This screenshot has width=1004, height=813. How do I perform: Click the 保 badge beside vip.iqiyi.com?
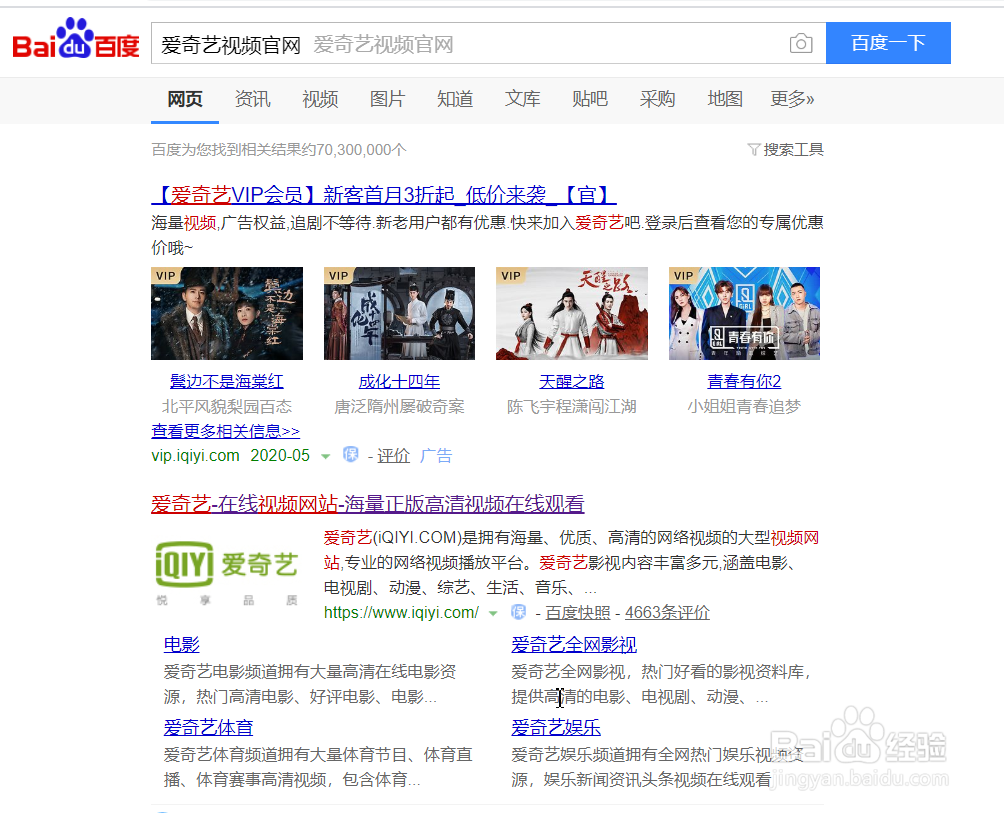(x=350, y=455)
